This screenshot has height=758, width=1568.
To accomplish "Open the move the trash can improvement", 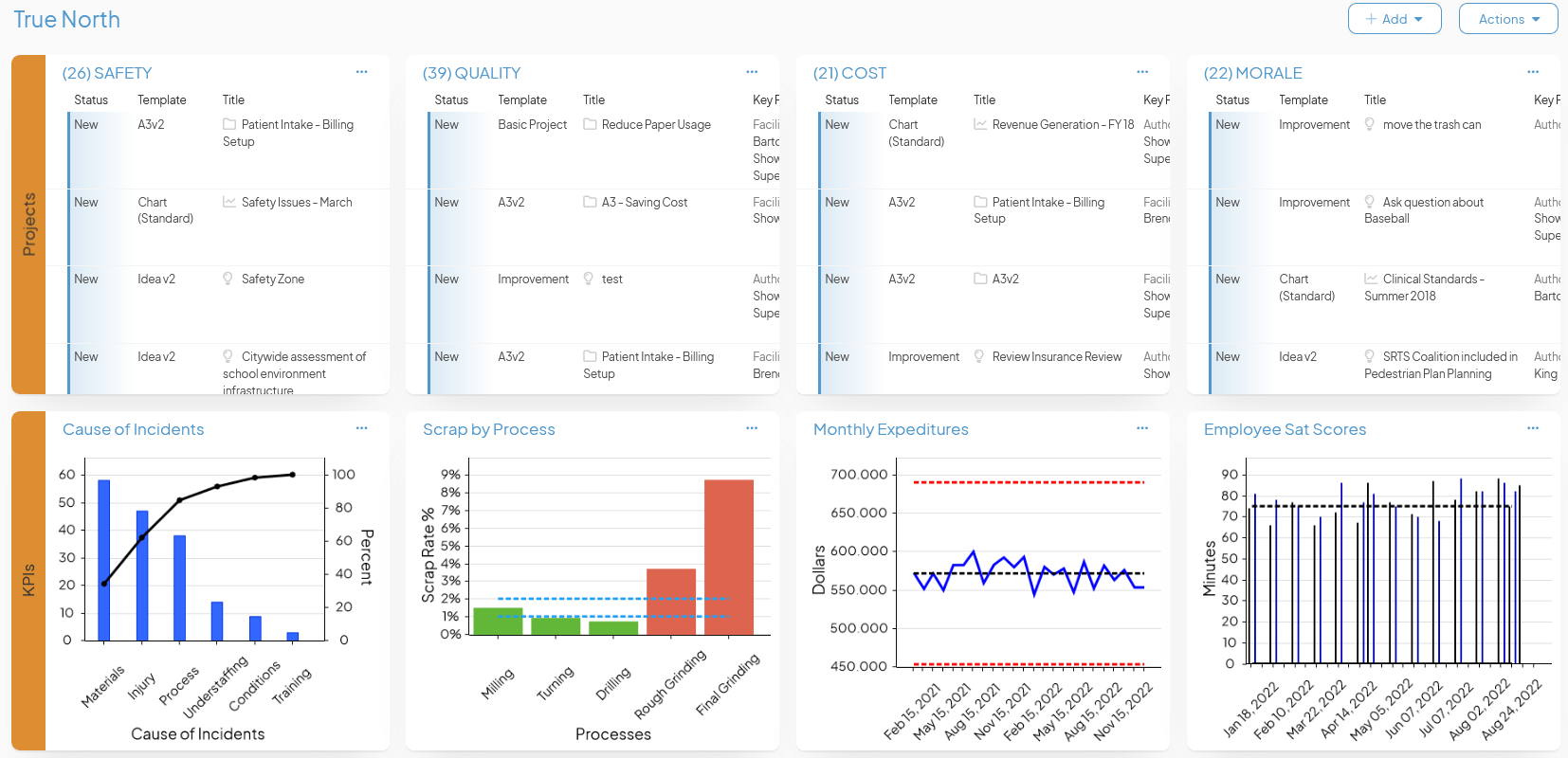I will (x=1431, y=124).
